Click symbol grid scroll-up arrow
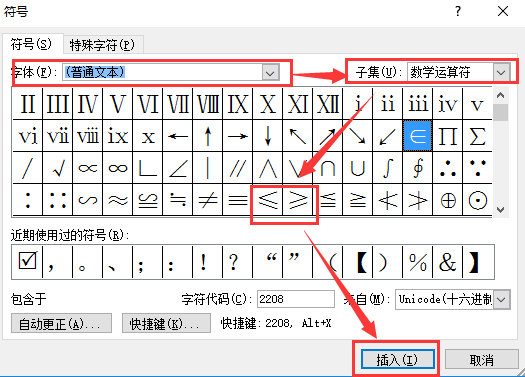The height and width of the screenshot is (377, 525). point(501,95)
